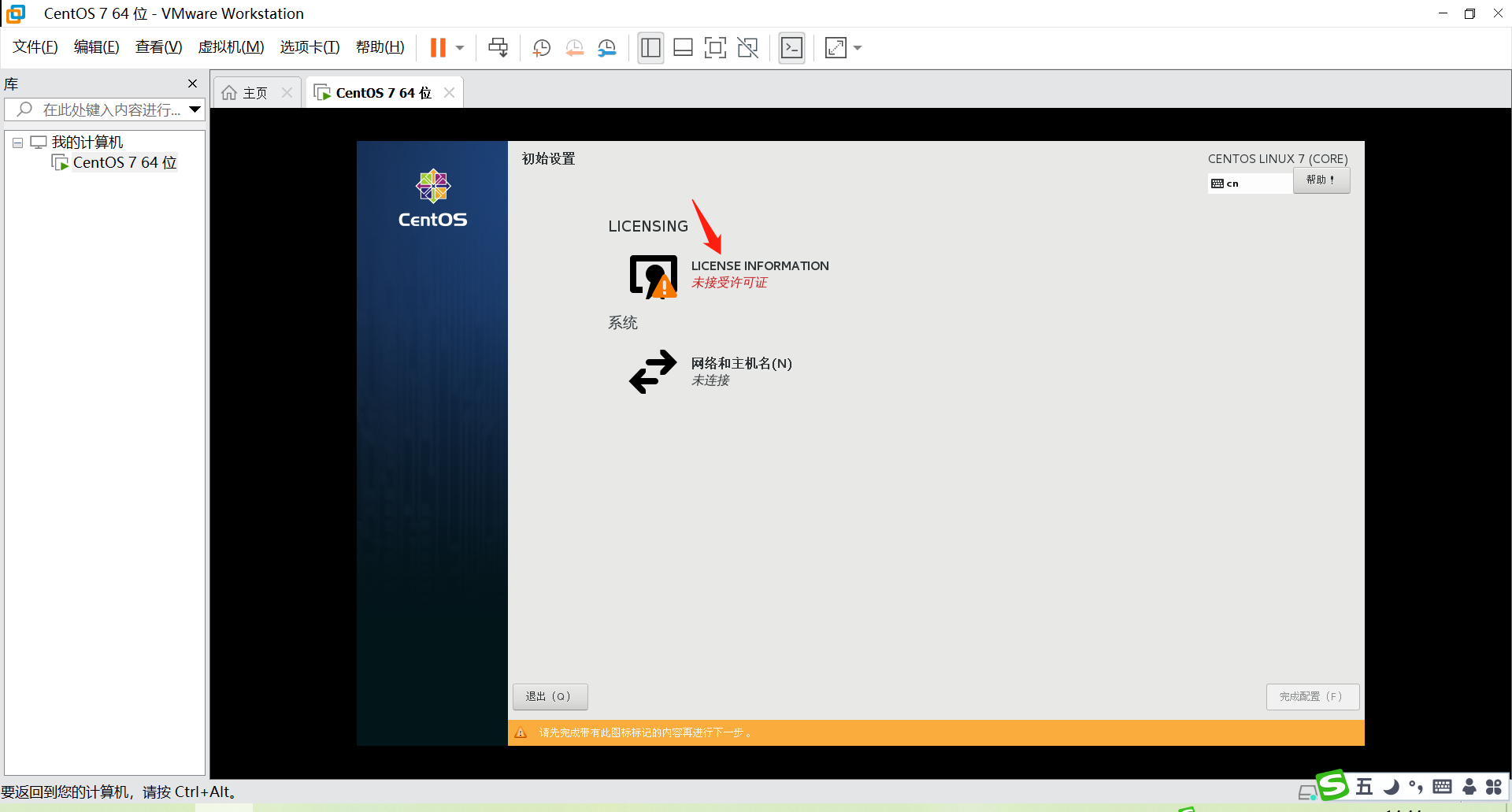Open the network and hostname arrows icon
The height and width of the screenshot is (812, 1512).
click(653, 372)
